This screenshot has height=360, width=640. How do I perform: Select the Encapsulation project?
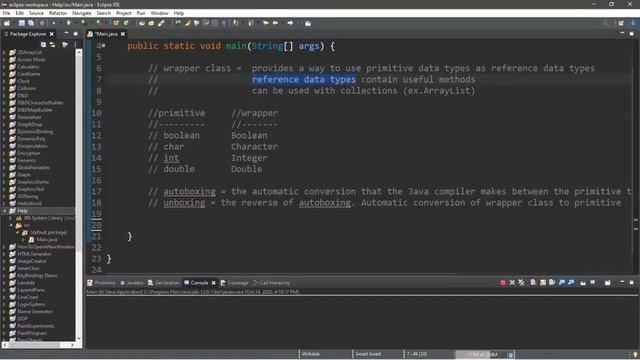click(x=32, y=146)
